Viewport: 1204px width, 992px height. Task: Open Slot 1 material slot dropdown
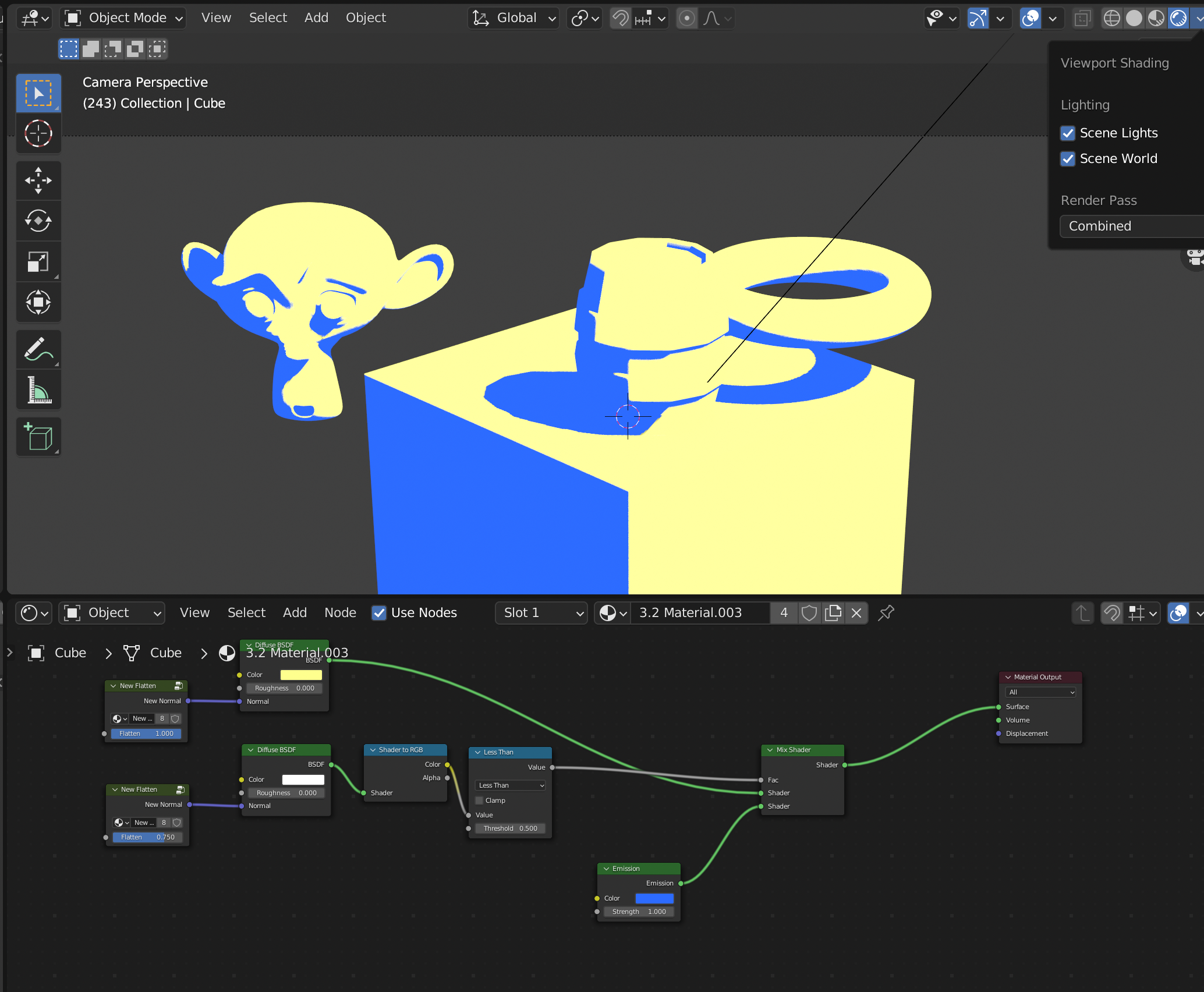pos(541,613)
